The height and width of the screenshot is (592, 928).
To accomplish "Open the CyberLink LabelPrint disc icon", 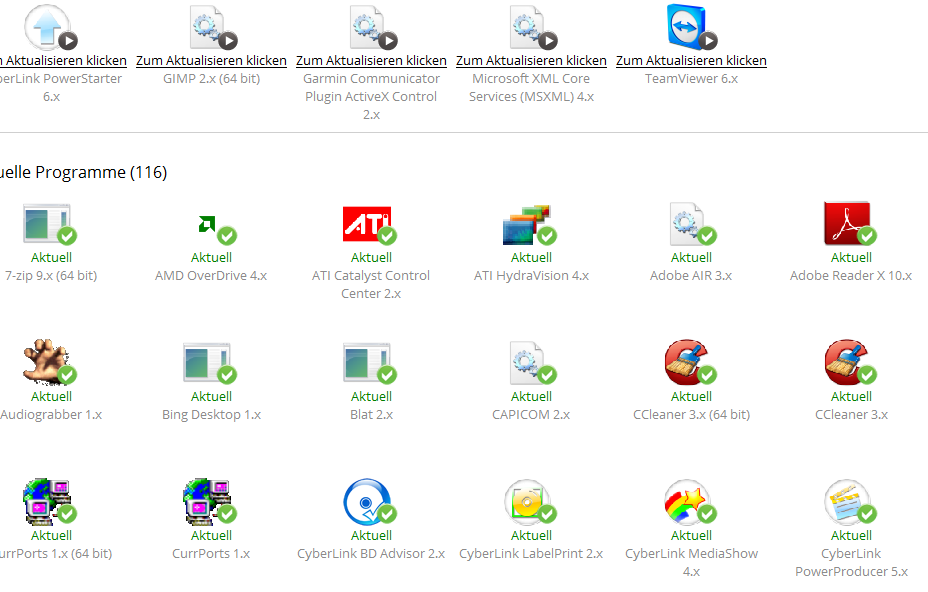I will (528, 503).
